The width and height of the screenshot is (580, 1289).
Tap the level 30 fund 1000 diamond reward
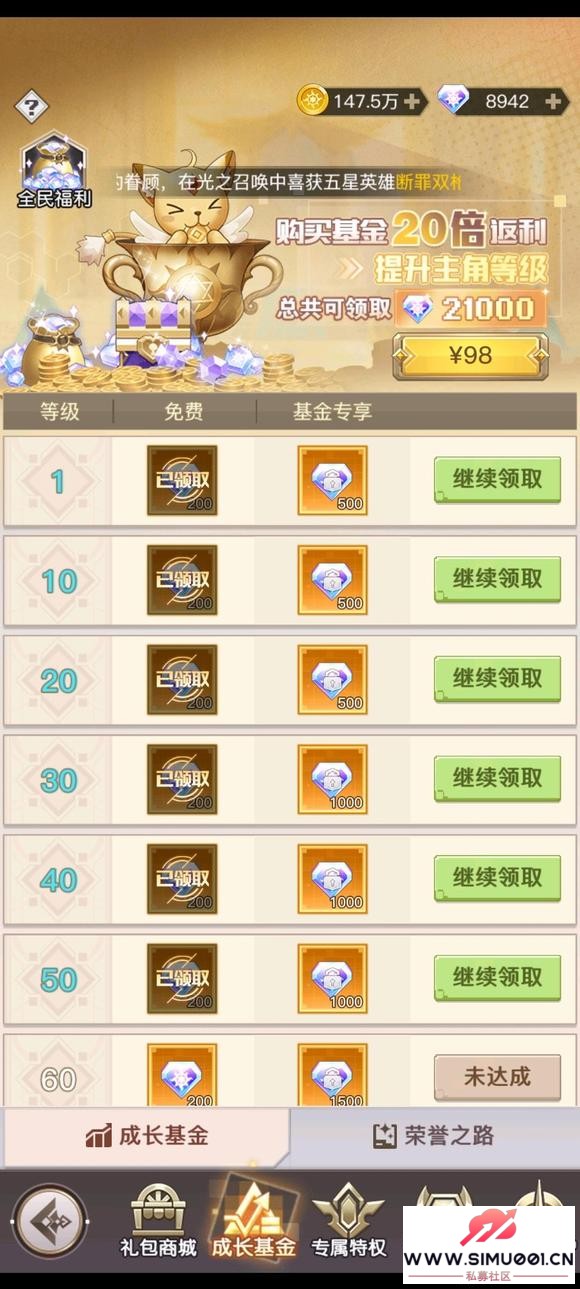[332, 780]
